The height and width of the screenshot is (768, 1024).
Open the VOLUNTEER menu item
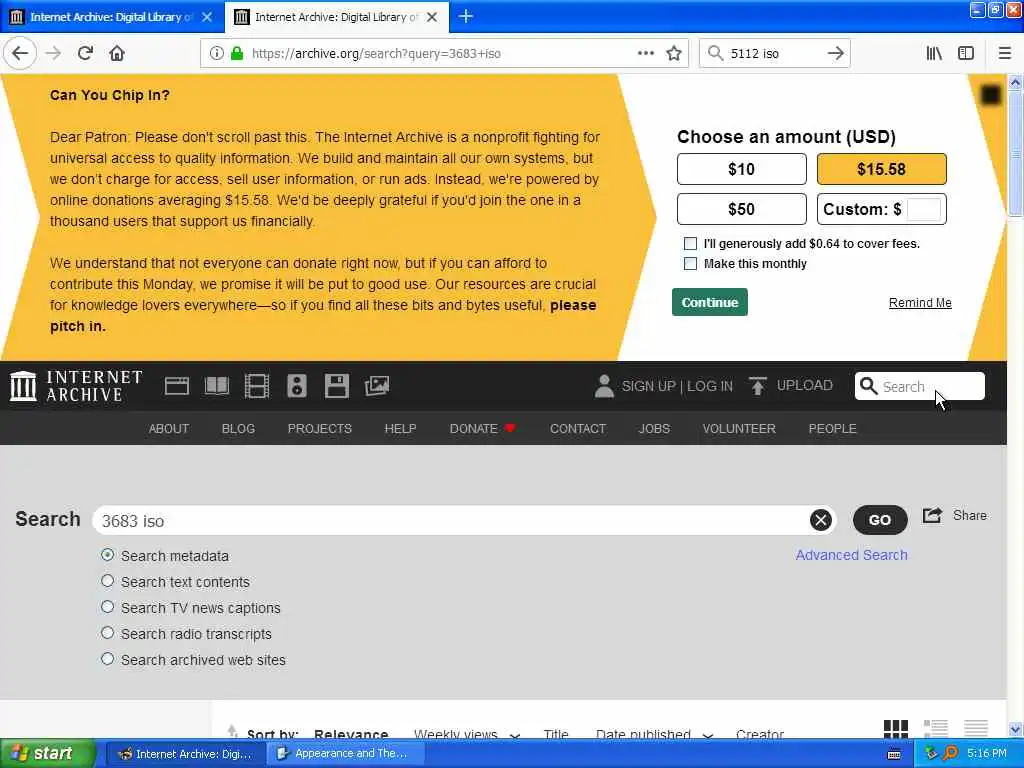739,428
